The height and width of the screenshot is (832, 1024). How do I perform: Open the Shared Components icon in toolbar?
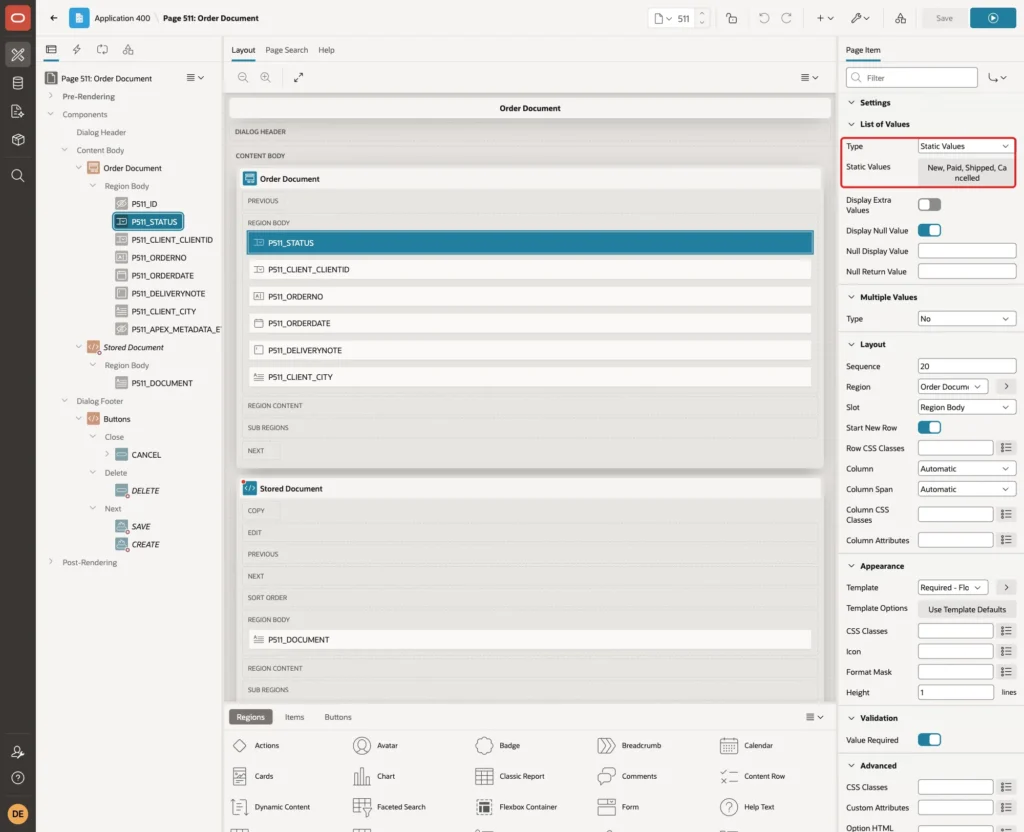click(901, 18)
